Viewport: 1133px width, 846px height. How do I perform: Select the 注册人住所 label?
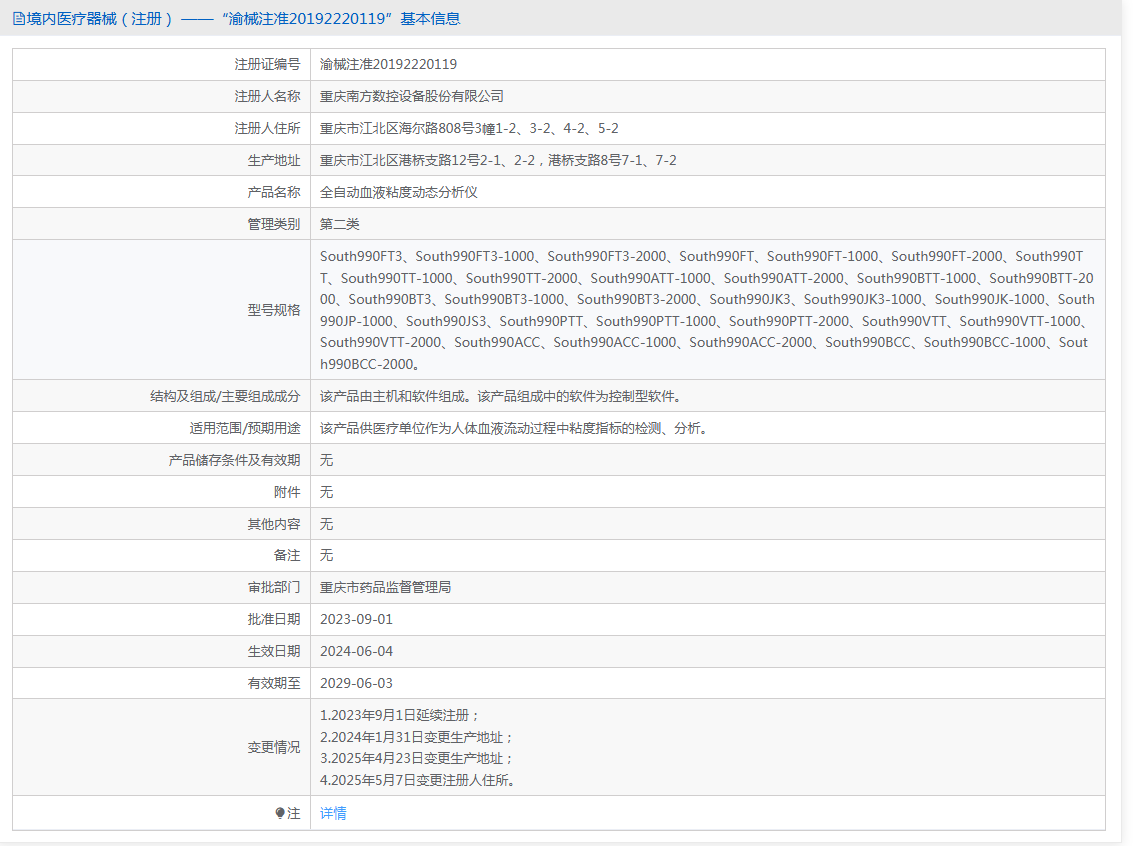[267, 129]
